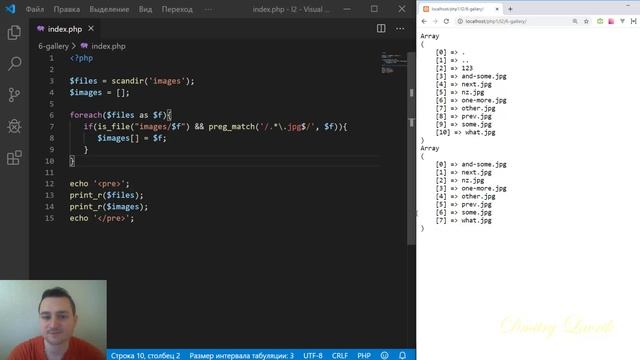640x360 pixels.
Task: Change tab size in status bar
Action: pyautogui.click(x=241, y=356)
